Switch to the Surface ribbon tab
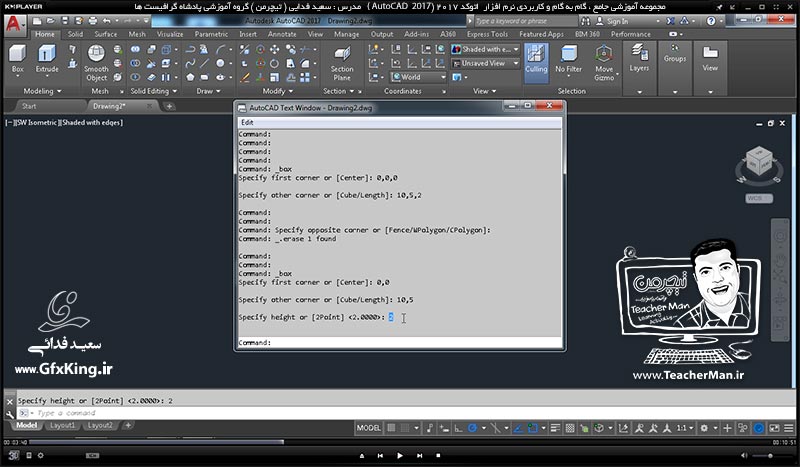Viewport: 800px width, 467px height. coord(106,34)
